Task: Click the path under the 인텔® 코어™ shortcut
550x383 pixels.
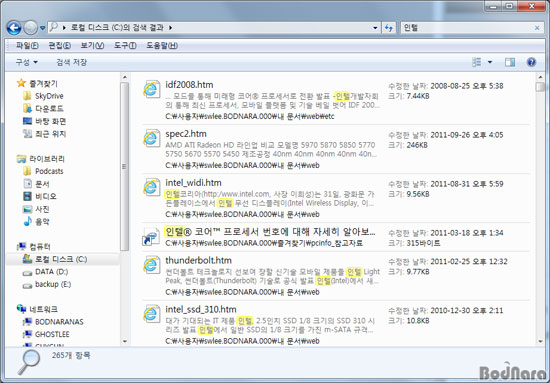Action: point(264,243)
